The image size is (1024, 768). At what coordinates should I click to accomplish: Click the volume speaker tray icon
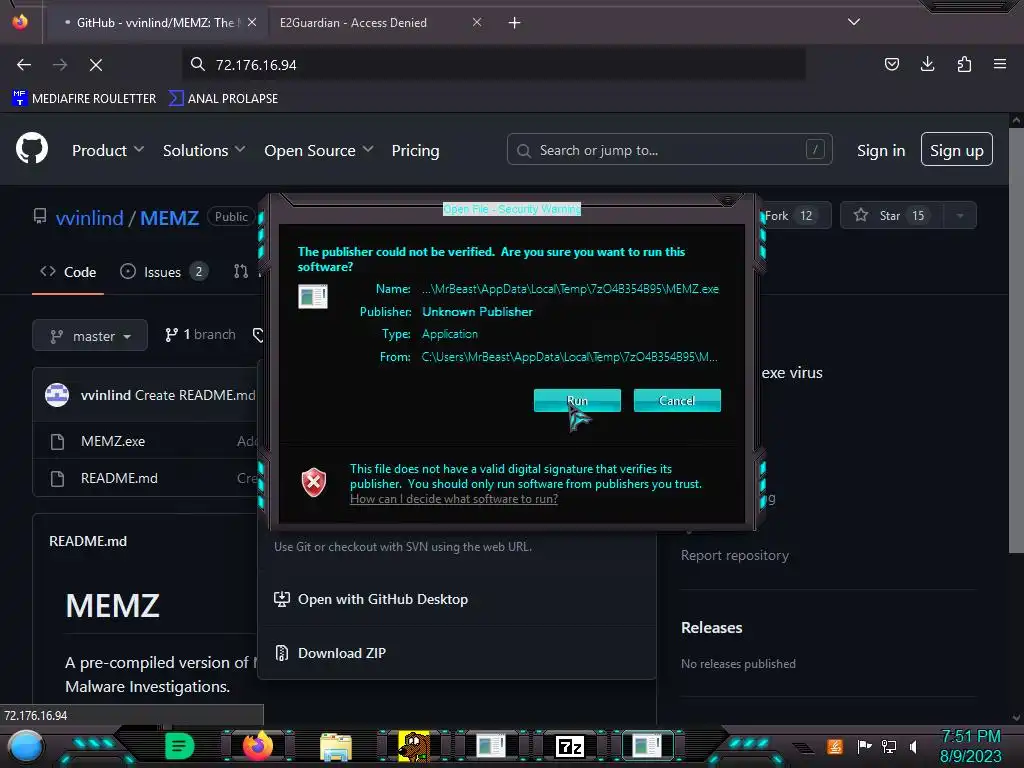[914, 746]
